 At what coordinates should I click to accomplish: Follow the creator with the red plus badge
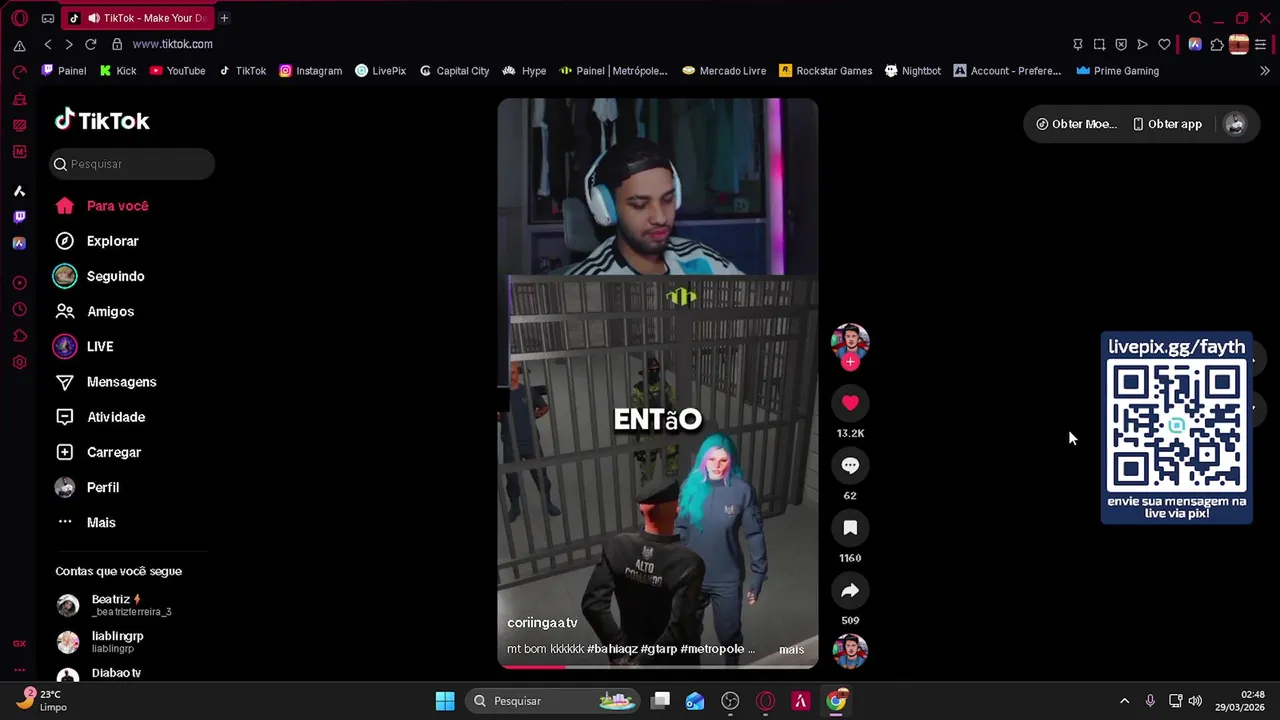click(850, 362)
